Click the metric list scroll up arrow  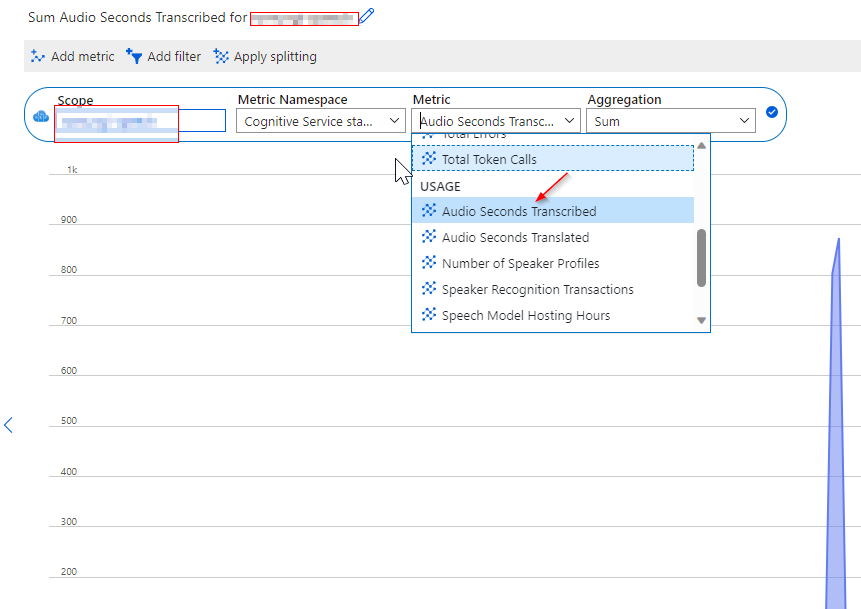(x=701, y=146)
